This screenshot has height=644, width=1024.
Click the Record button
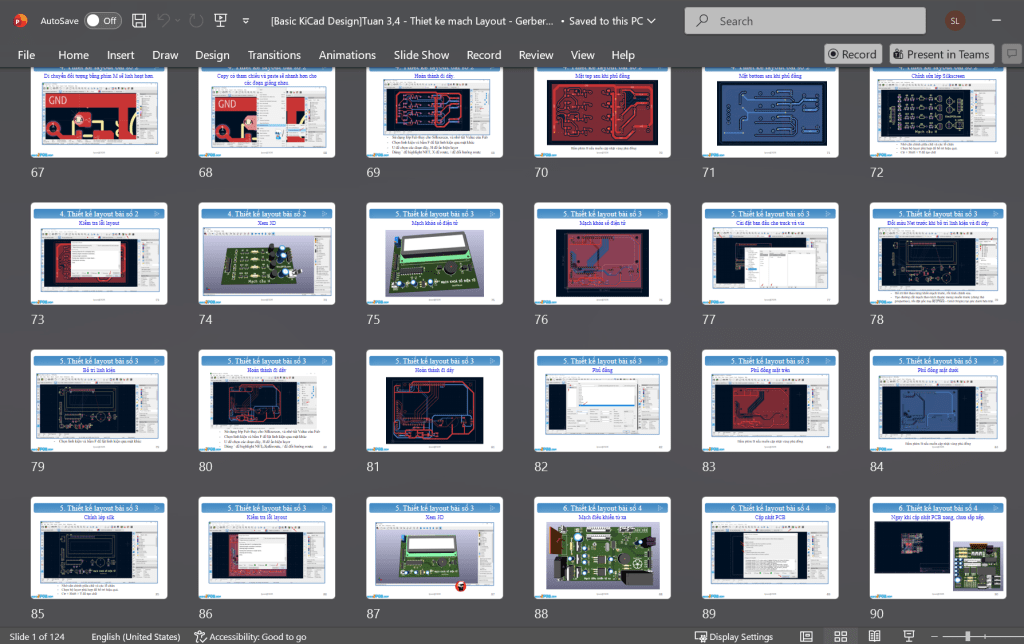click(x=852, y=54)
